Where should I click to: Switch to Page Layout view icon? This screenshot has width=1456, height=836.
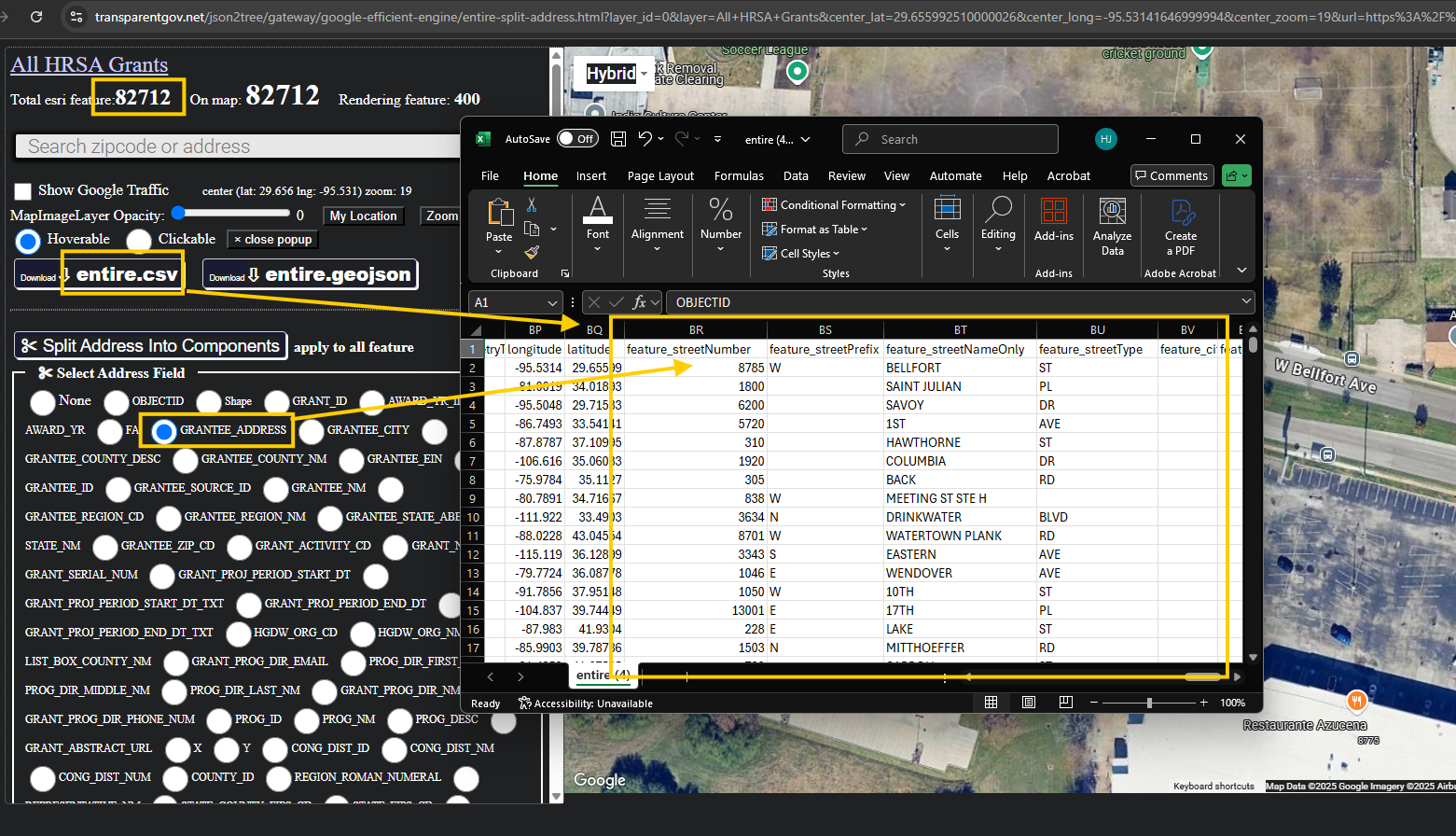pos(1028,703)
